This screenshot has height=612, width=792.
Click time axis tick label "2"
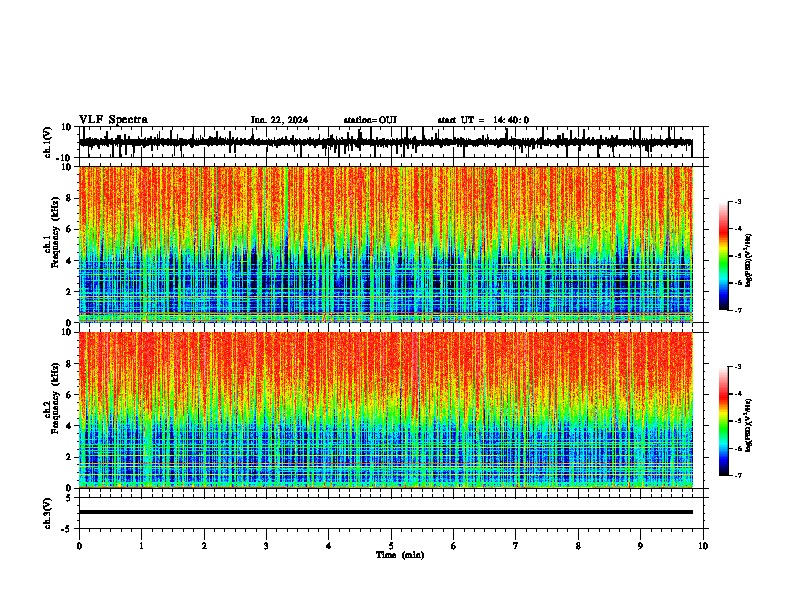click(204, 546)
